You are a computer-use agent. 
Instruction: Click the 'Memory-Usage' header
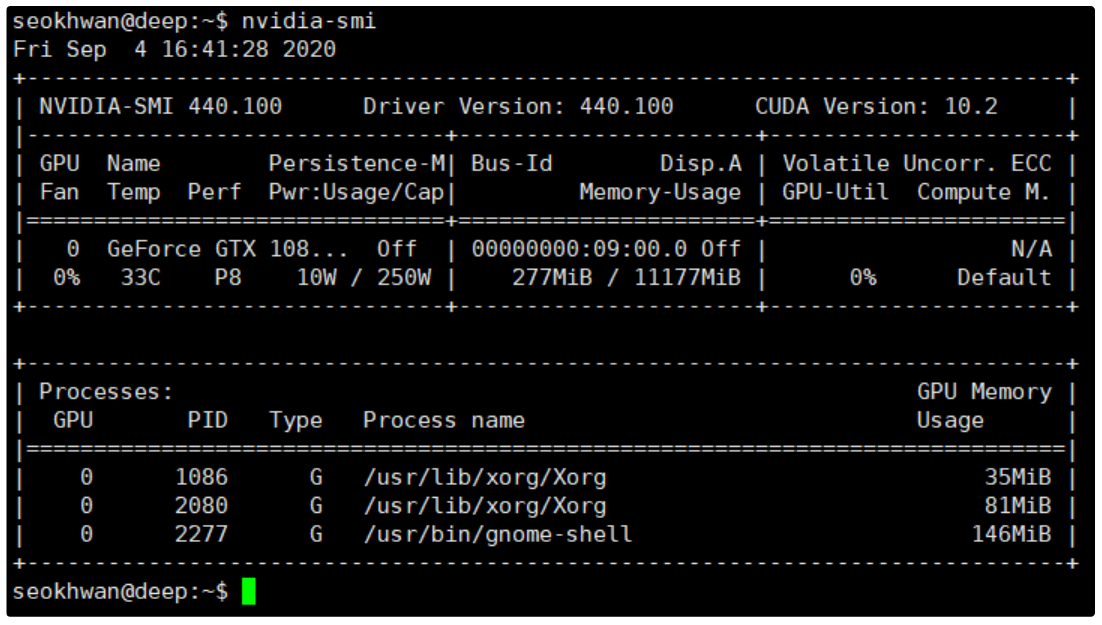pos(660,192)
